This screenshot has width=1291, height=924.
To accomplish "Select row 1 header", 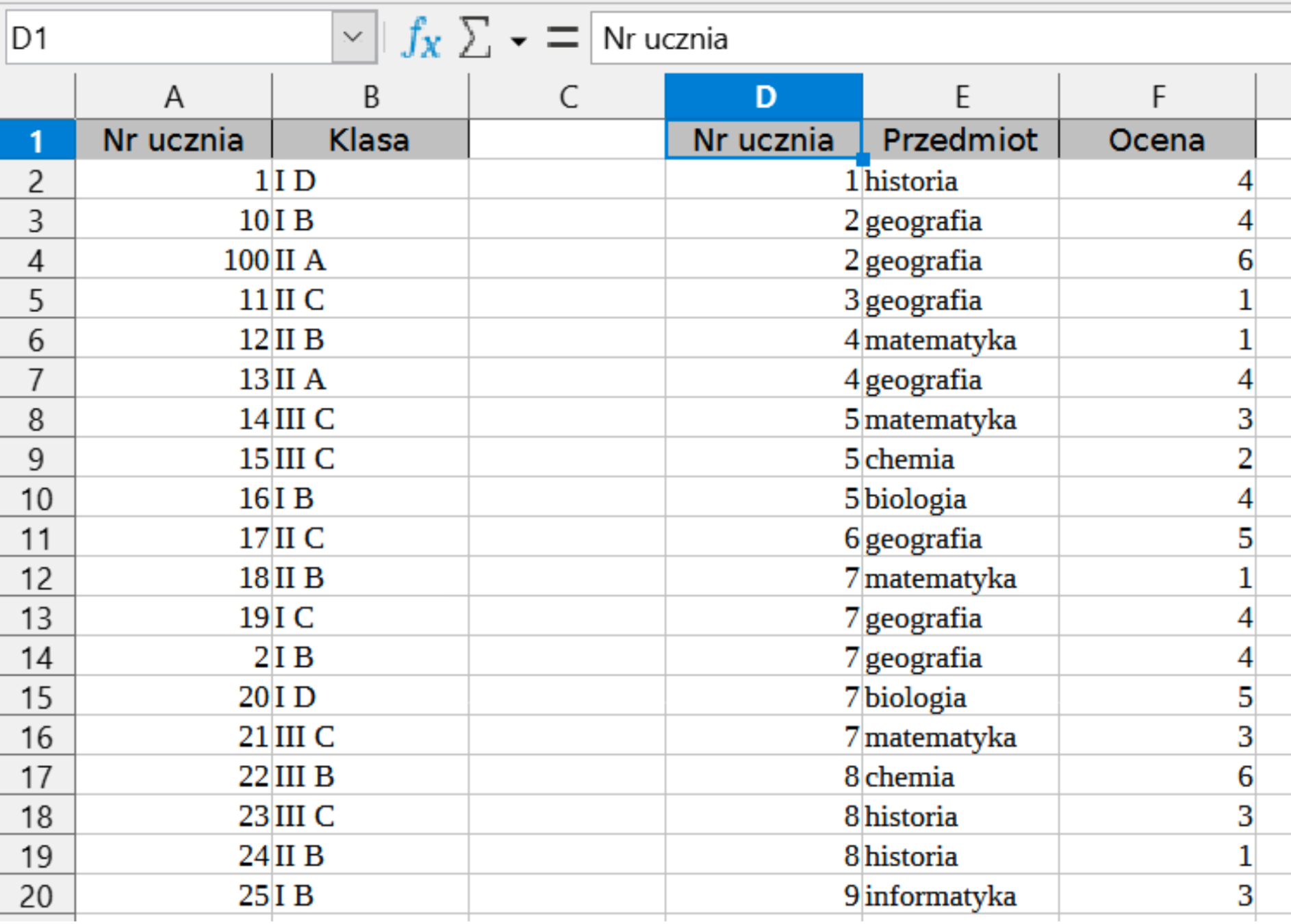I will pyautogui.click(x=37, y=140).
